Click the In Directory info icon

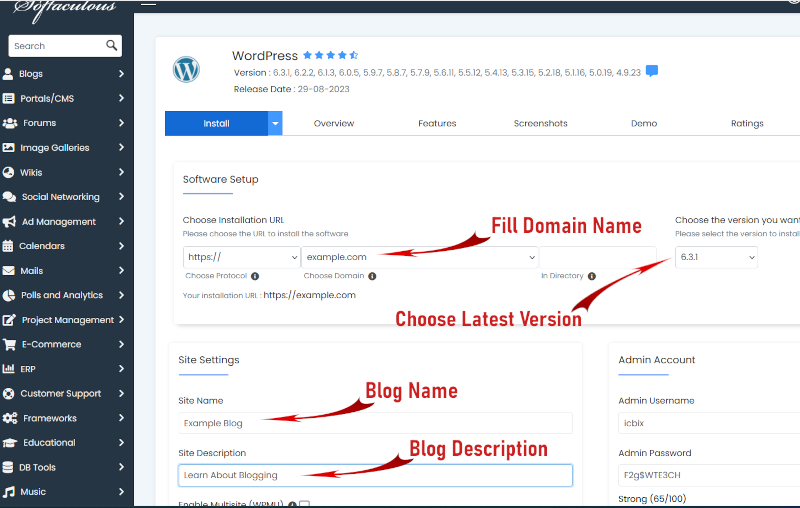tap(592, 276)
